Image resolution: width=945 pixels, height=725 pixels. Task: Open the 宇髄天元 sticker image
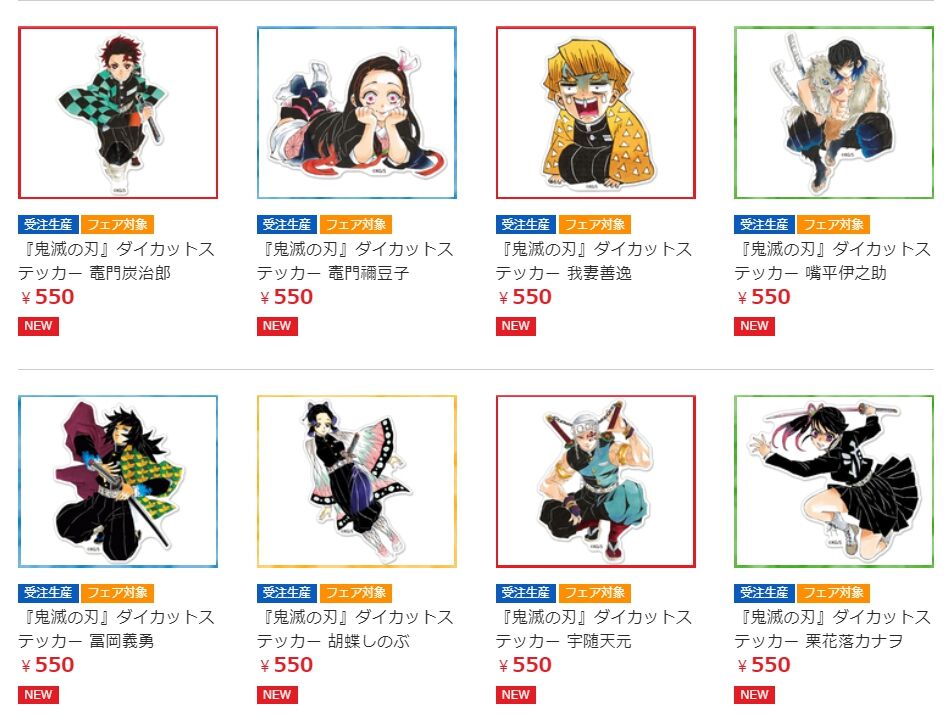click(x=595, y=482)
